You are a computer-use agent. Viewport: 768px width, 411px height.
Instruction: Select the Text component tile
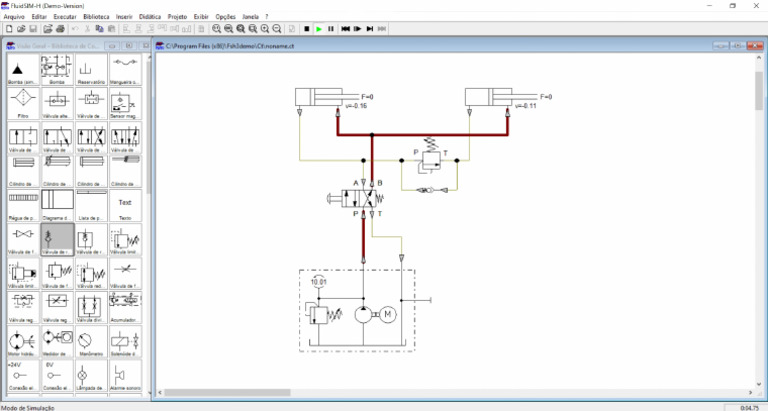pyautogui.click(x=125, y=204)
